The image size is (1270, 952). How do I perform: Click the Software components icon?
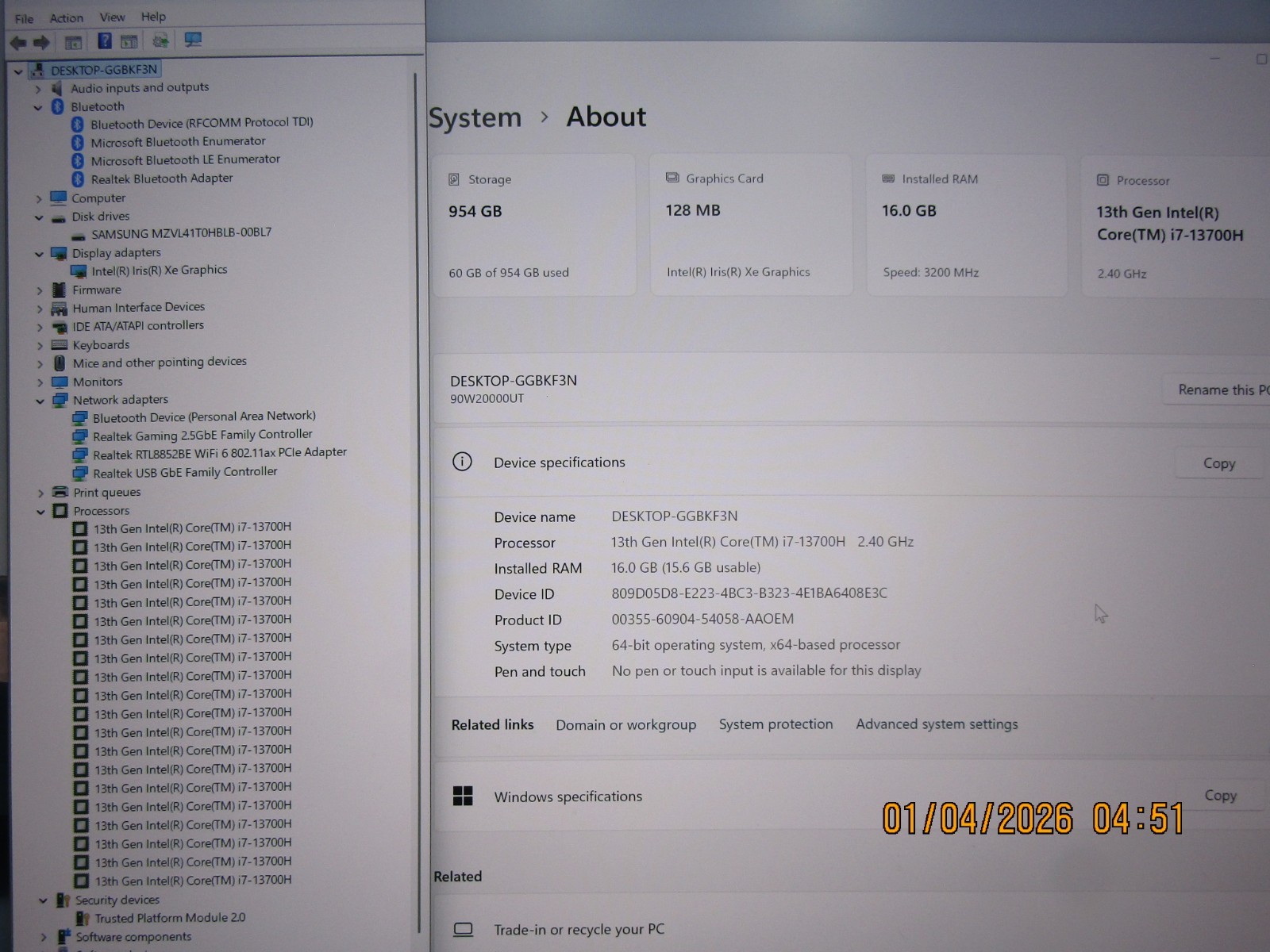point(64,938)
